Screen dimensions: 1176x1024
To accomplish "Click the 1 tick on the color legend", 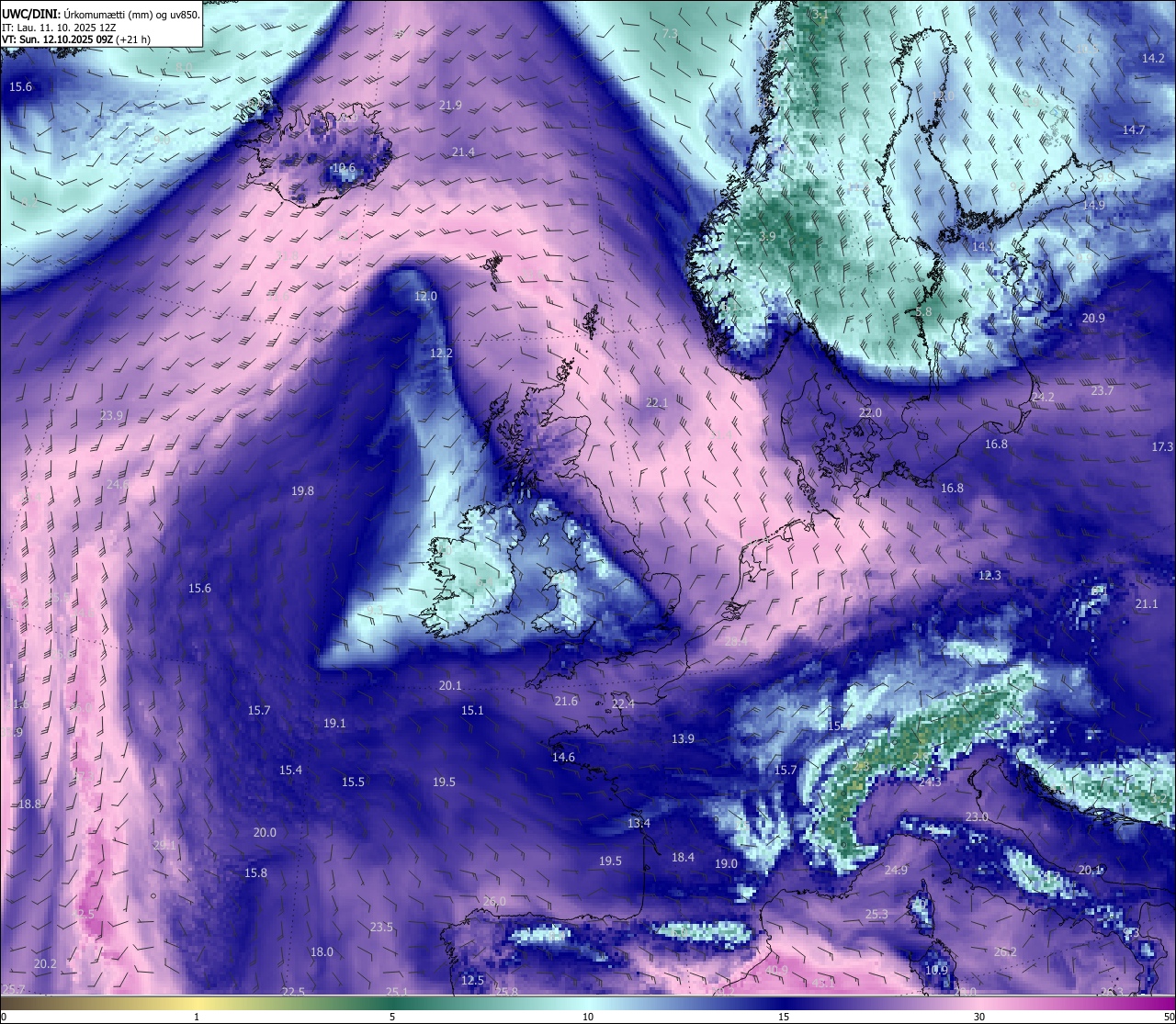I will (197, 1017).
